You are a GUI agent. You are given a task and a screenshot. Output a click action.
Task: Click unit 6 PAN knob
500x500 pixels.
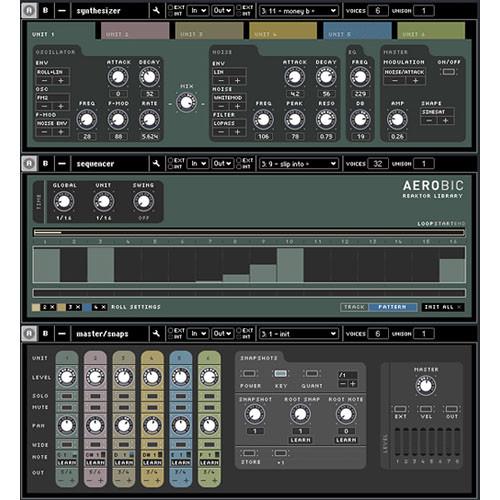pyautogui.click(x=209, y=426)
